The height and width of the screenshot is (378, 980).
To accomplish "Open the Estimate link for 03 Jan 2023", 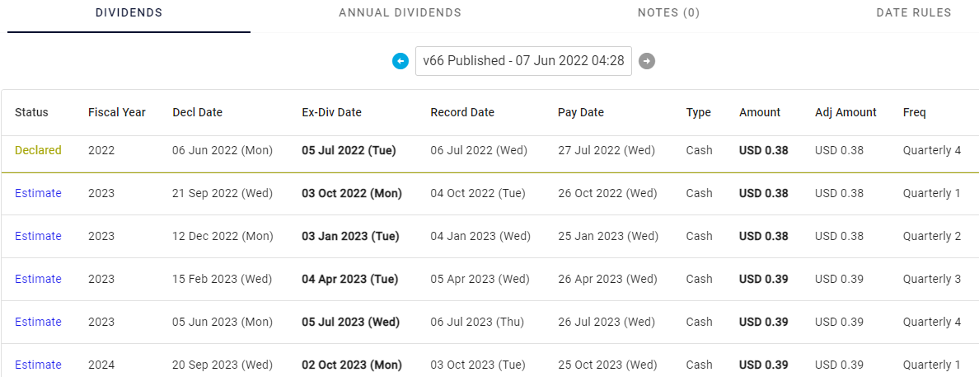I will click(38, 236).
